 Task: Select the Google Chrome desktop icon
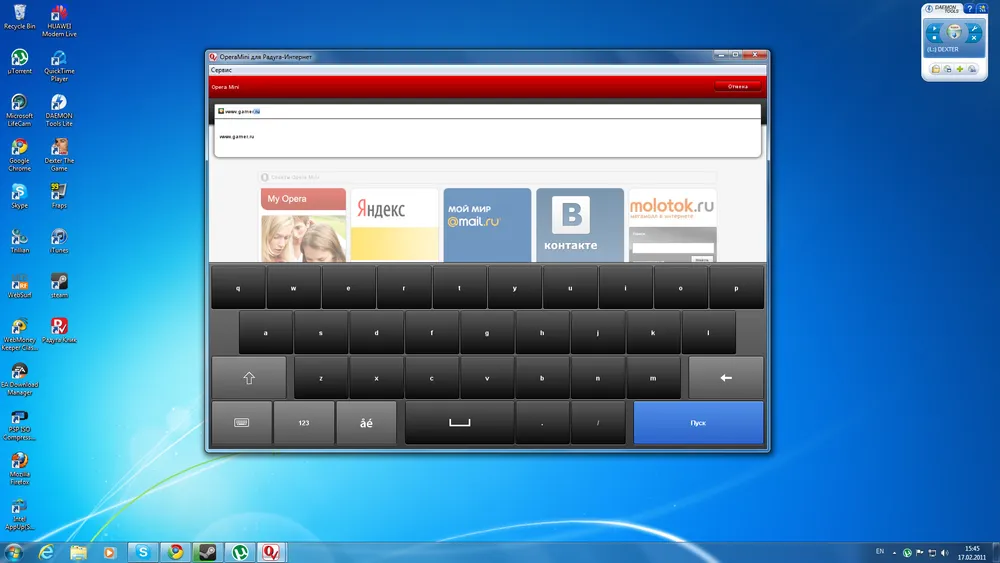(20, 155)
